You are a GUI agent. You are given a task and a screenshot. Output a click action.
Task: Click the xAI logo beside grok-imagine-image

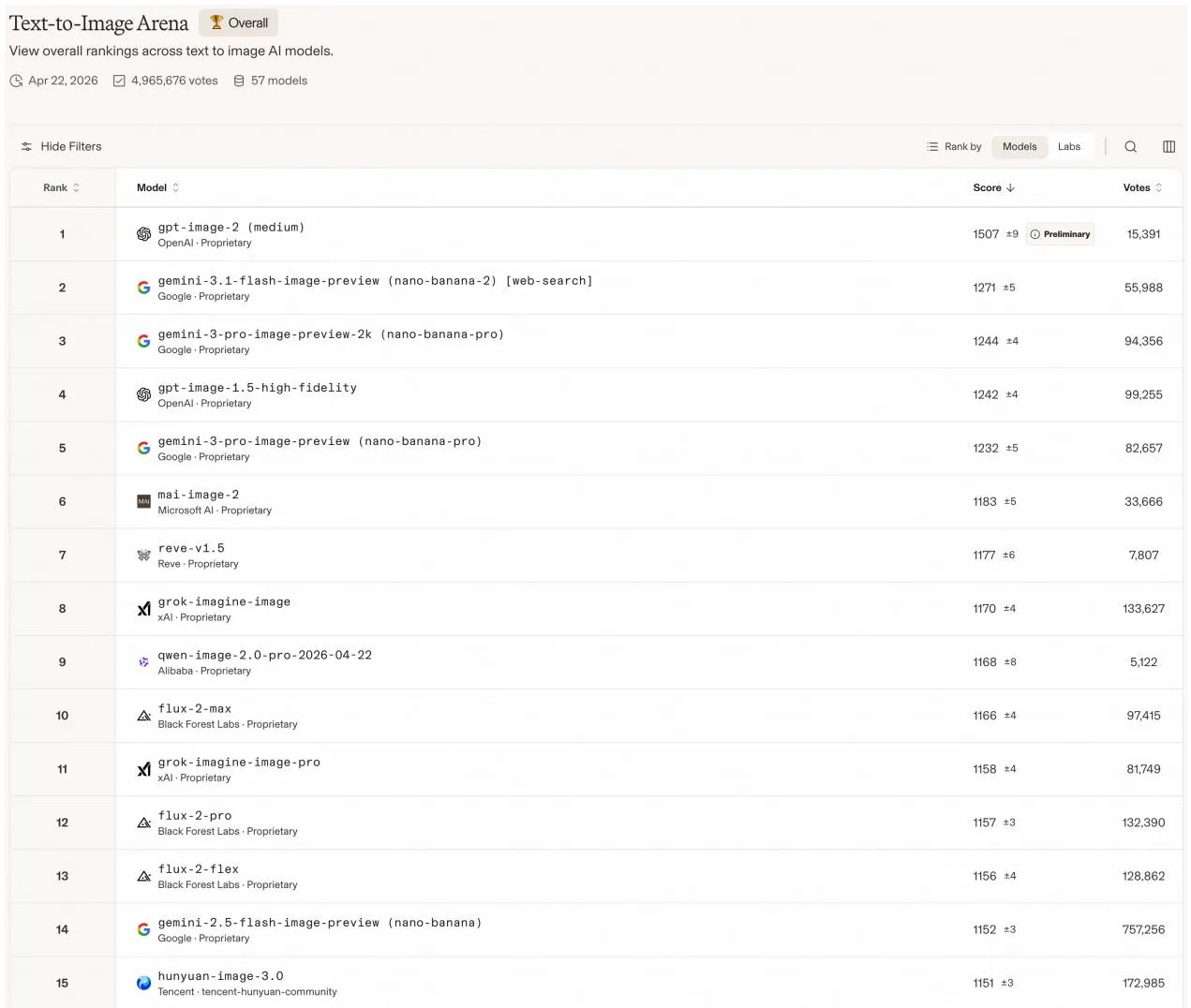tap(143, 609)
